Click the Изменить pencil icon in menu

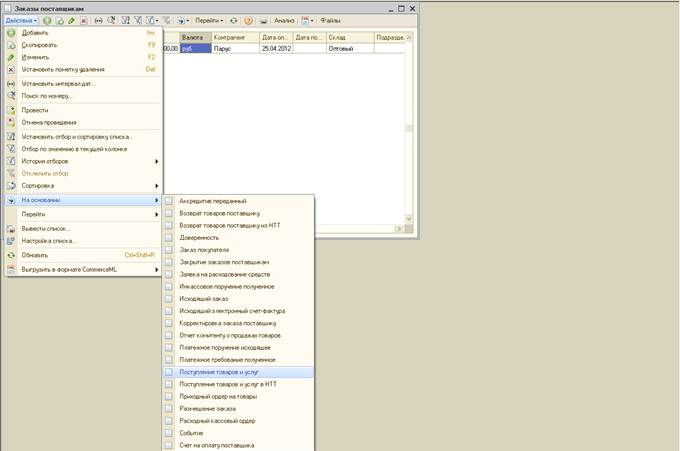tap(11, 57)
